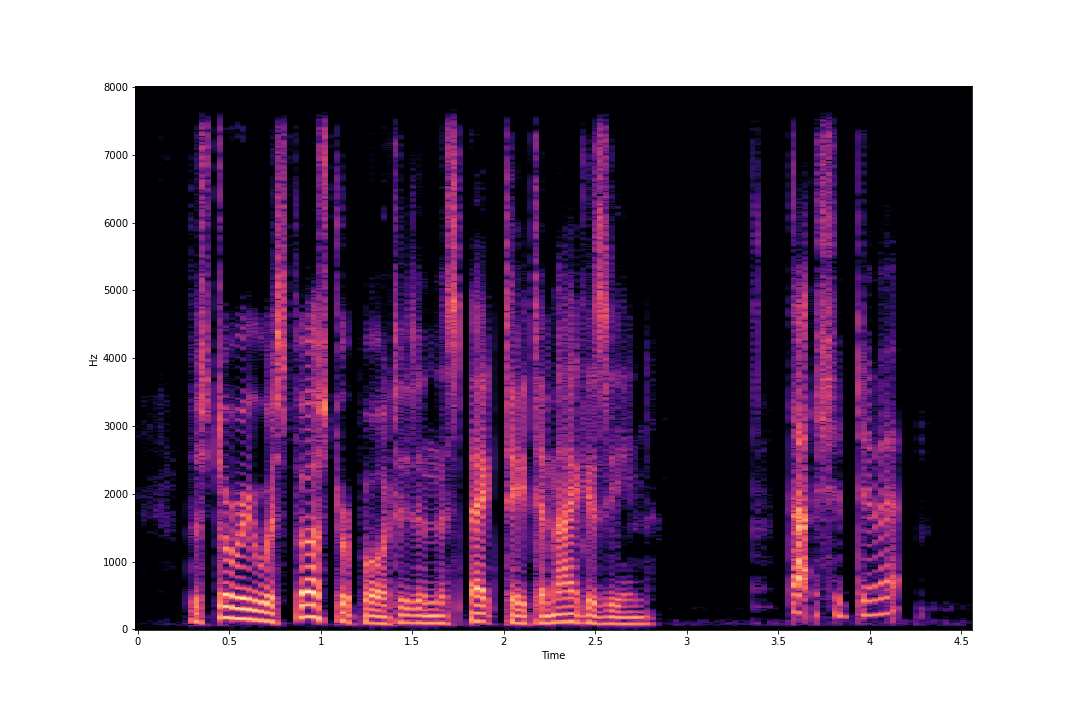1080x720 pixels.
Task: Select the 4000 tick on the Hz axis
Action: (x=116, y=358)
